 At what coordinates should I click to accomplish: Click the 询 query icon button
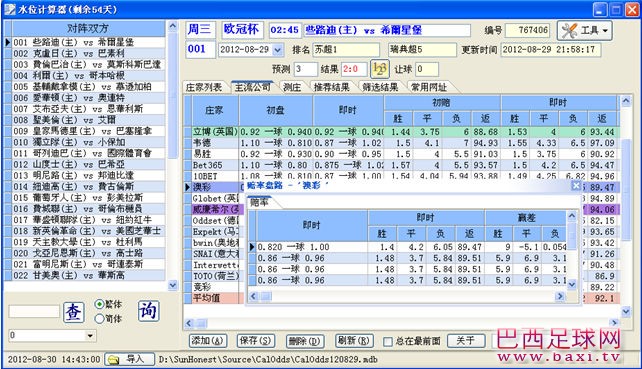(x=148, y=311)
